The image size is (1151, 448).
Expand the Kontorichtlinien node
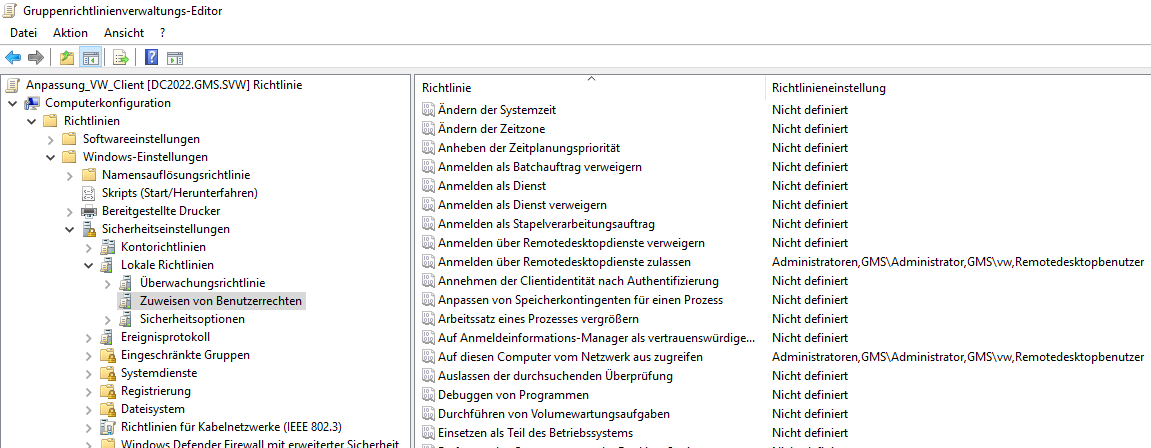pyautogui.click(x=88, y=247)
